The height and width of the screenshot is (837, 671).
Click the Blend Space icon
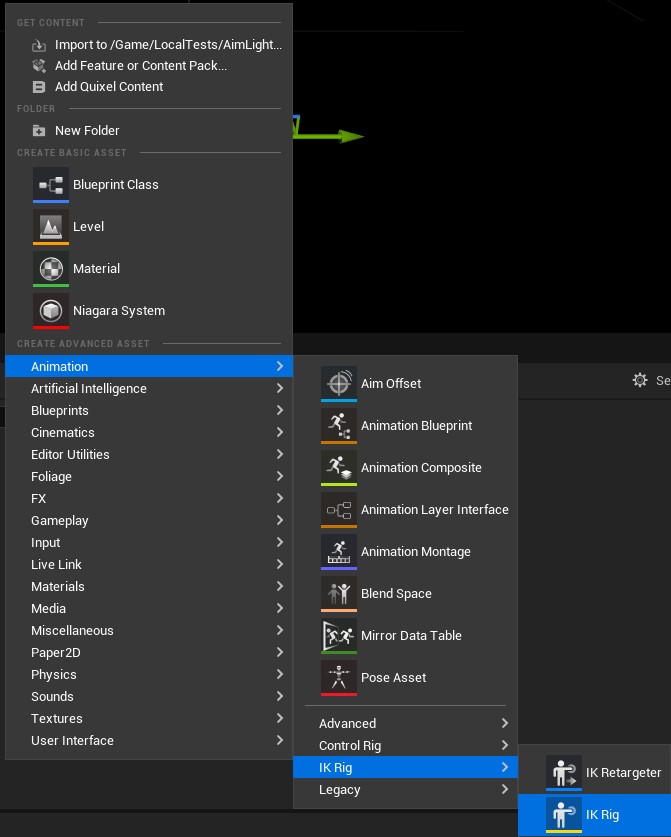338,594
